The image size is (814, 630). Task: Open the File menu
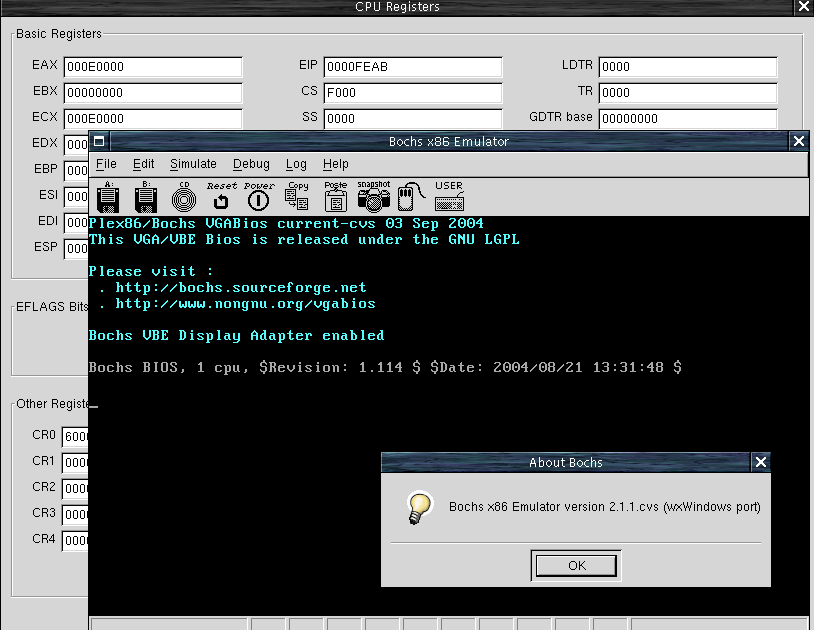pos(106,164)
